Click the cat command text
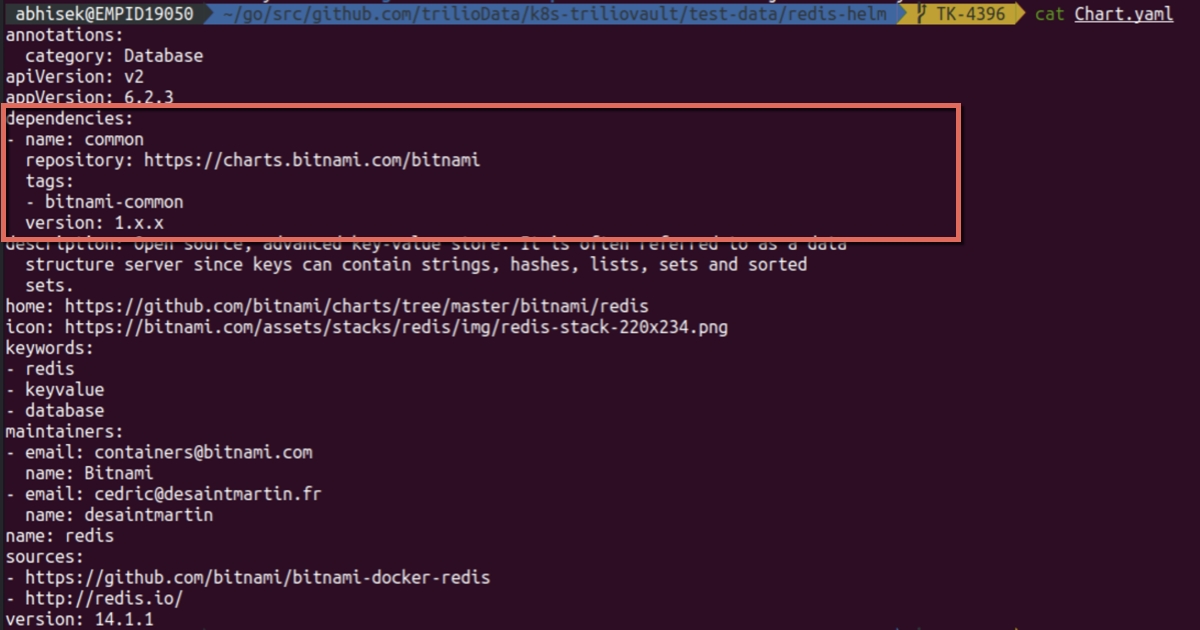1200x630 pixels. (x=1049, y=15)
